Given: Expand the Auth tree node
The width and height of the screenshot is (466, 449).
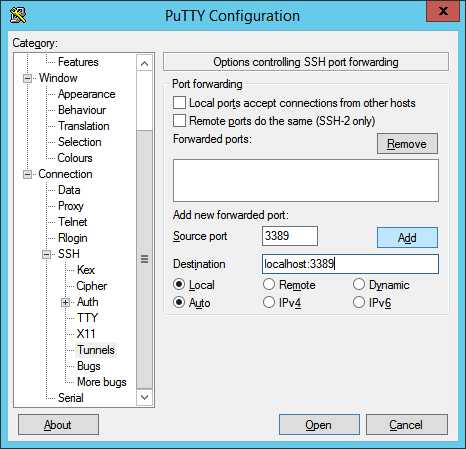Looking at the screenshot, I should pos(66,302).
